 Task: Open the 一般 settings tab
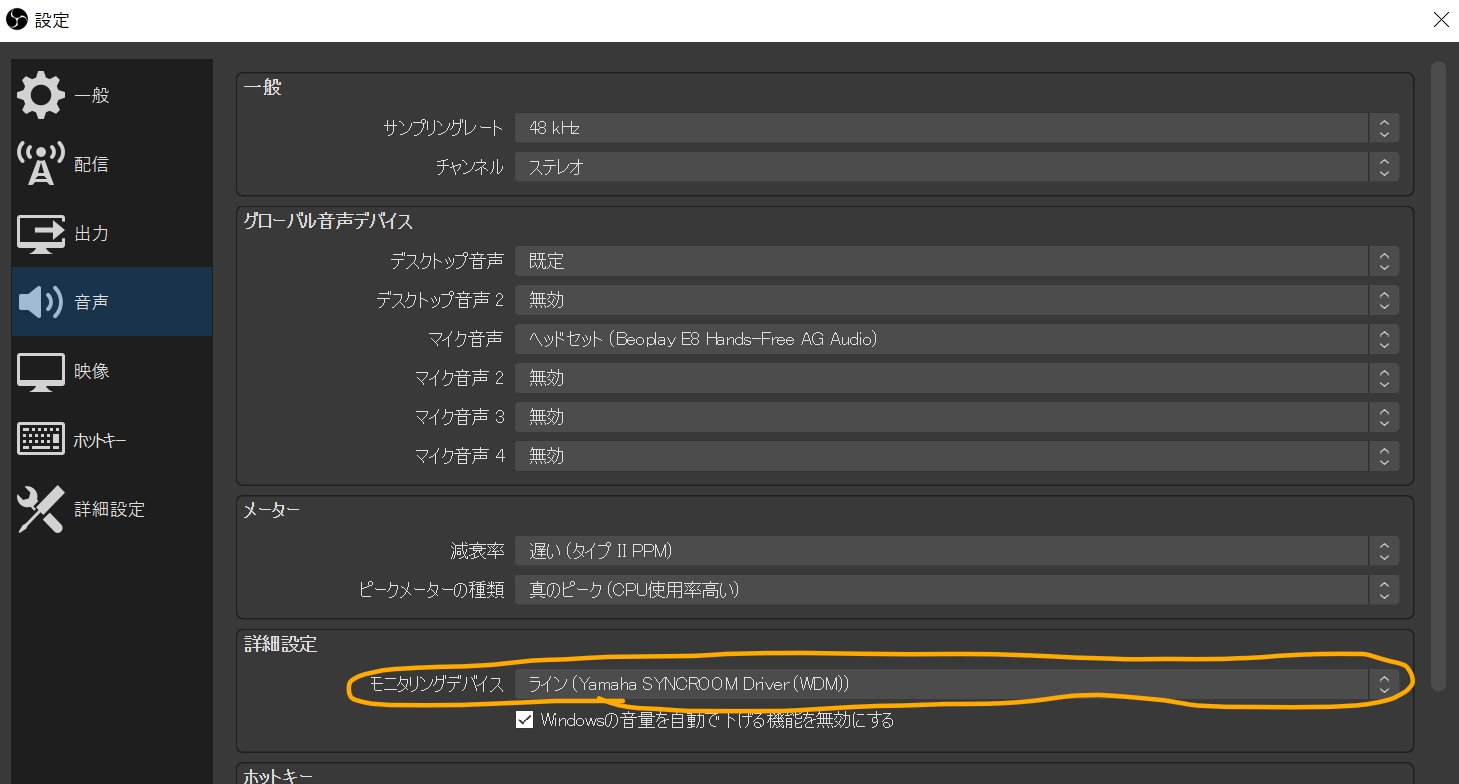112,95
